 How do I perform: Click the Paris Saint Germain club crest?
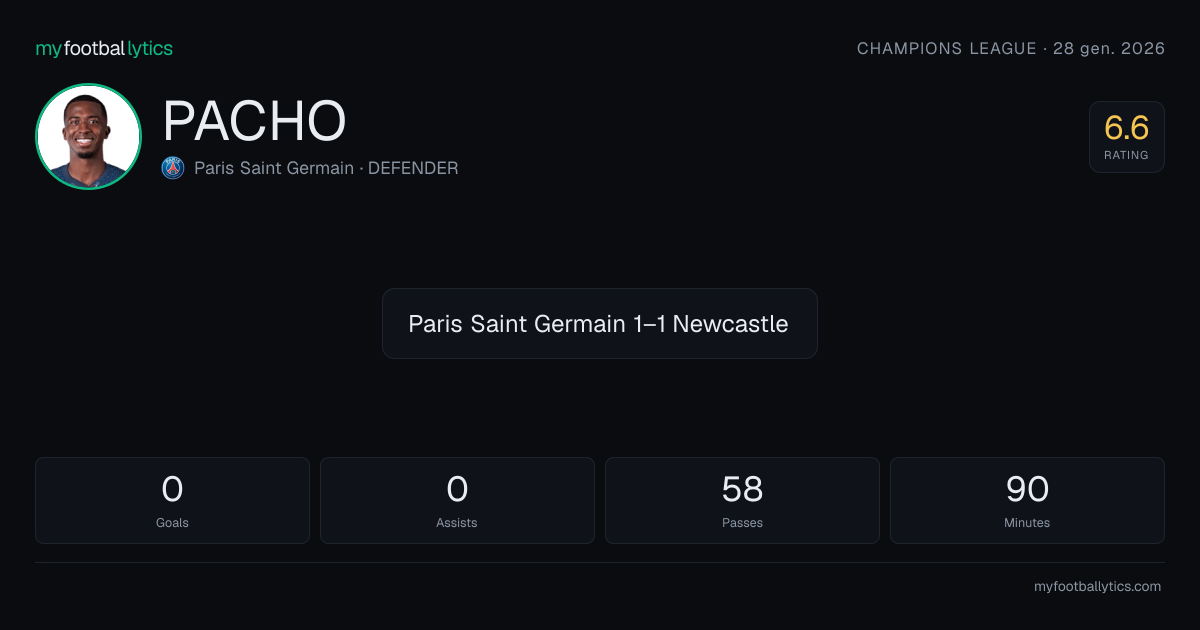[173, 168]
